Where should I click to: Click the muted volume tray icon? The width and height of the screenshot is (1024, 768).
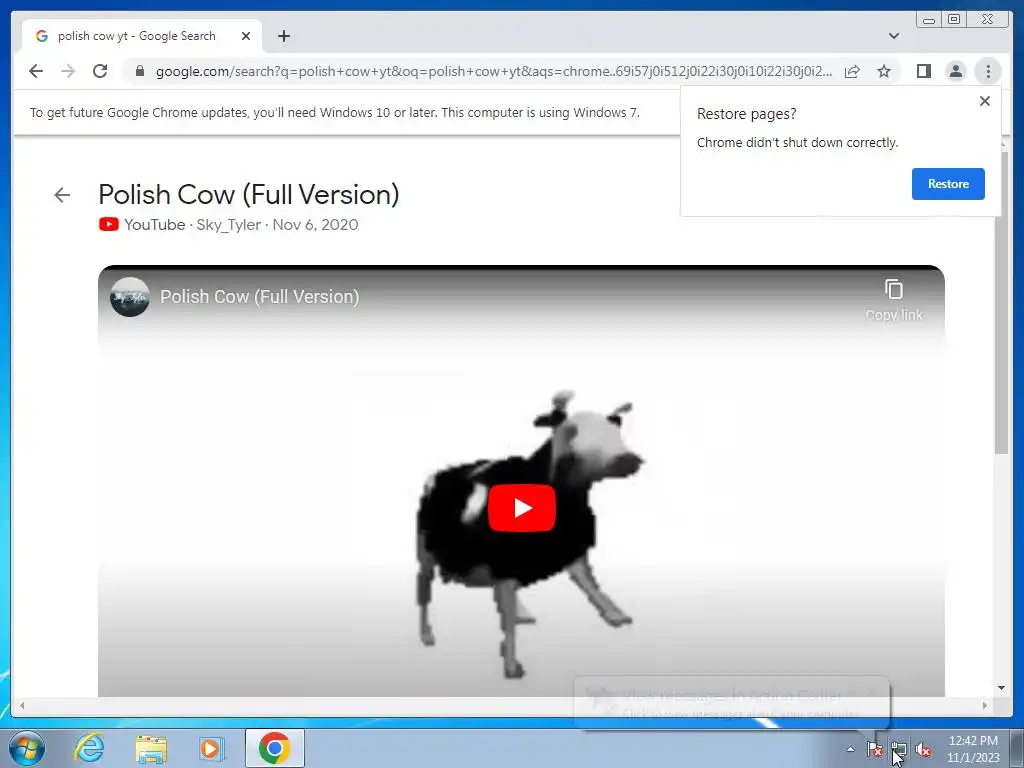pyautogui.click(x=923, y=749)
